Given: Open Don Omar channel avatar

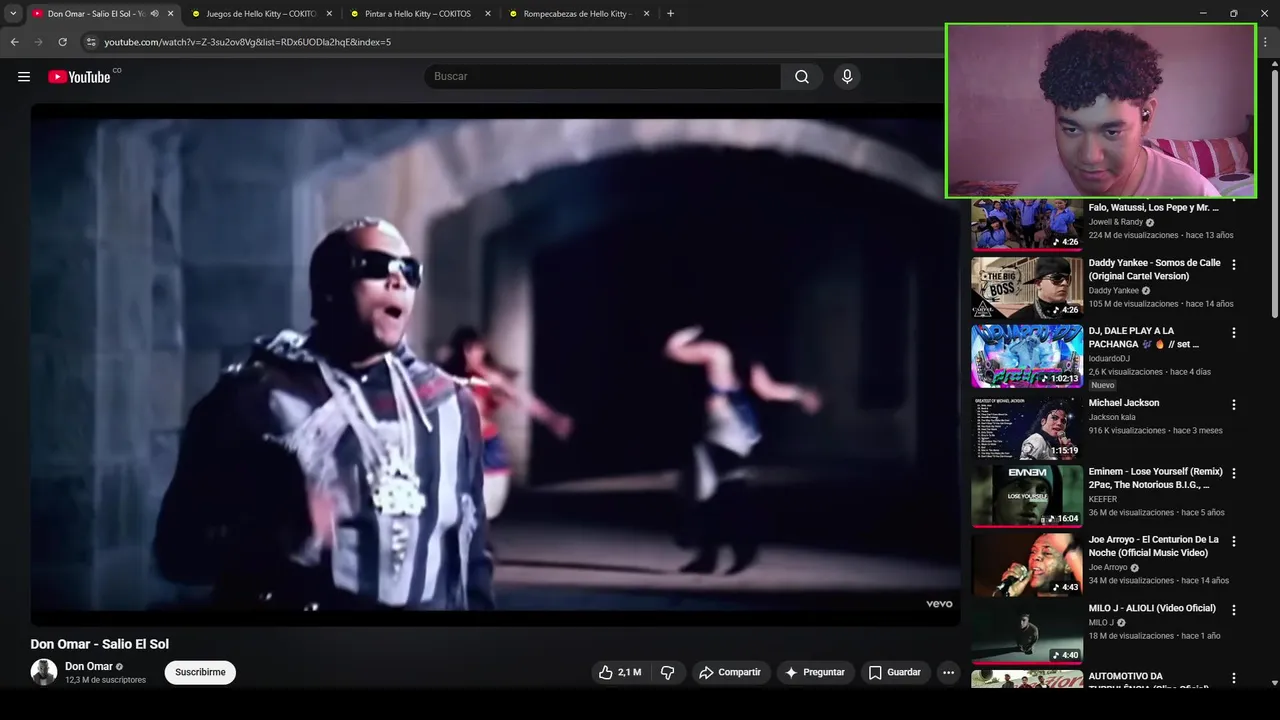Looking at the screenshot, I should (x=44, y=672).
